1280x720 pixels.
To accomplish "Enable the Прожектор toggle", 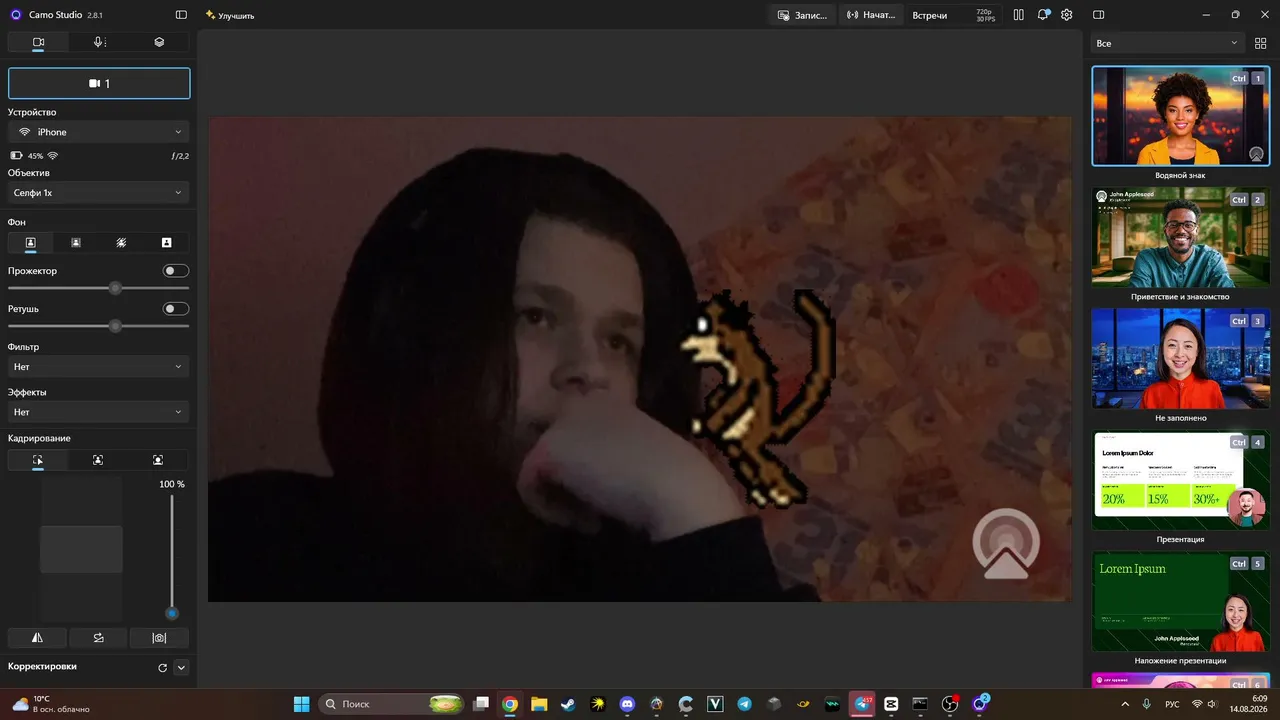I will 176,271.
